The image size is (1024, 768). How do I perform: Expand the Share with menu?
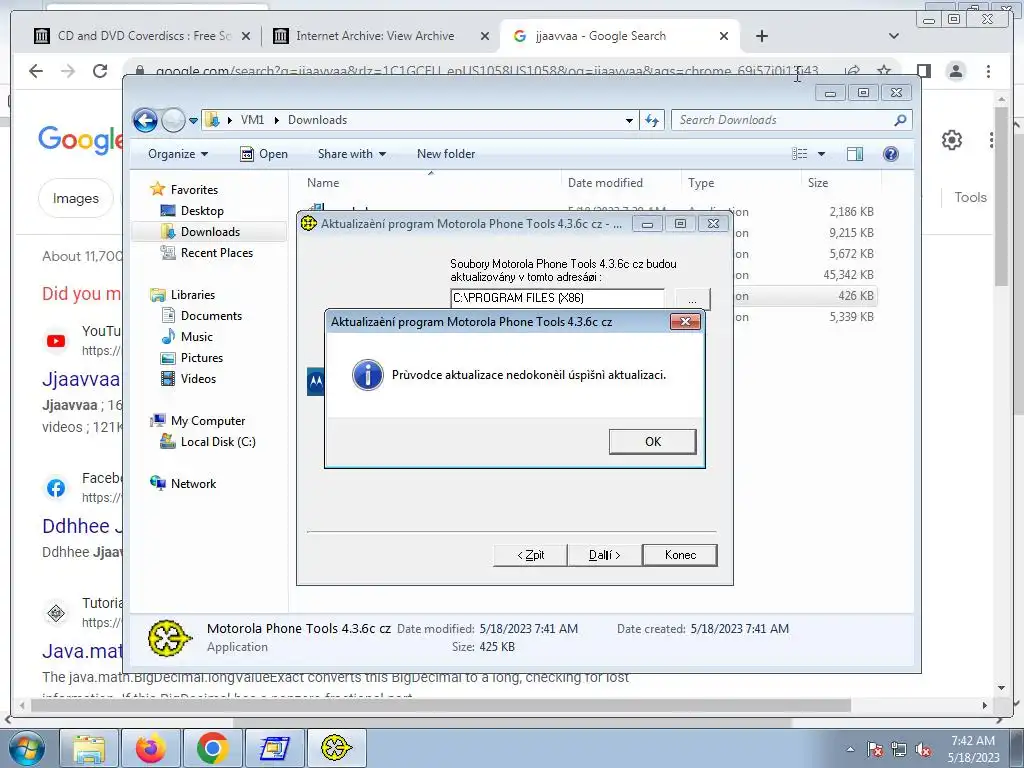point(351,154)
